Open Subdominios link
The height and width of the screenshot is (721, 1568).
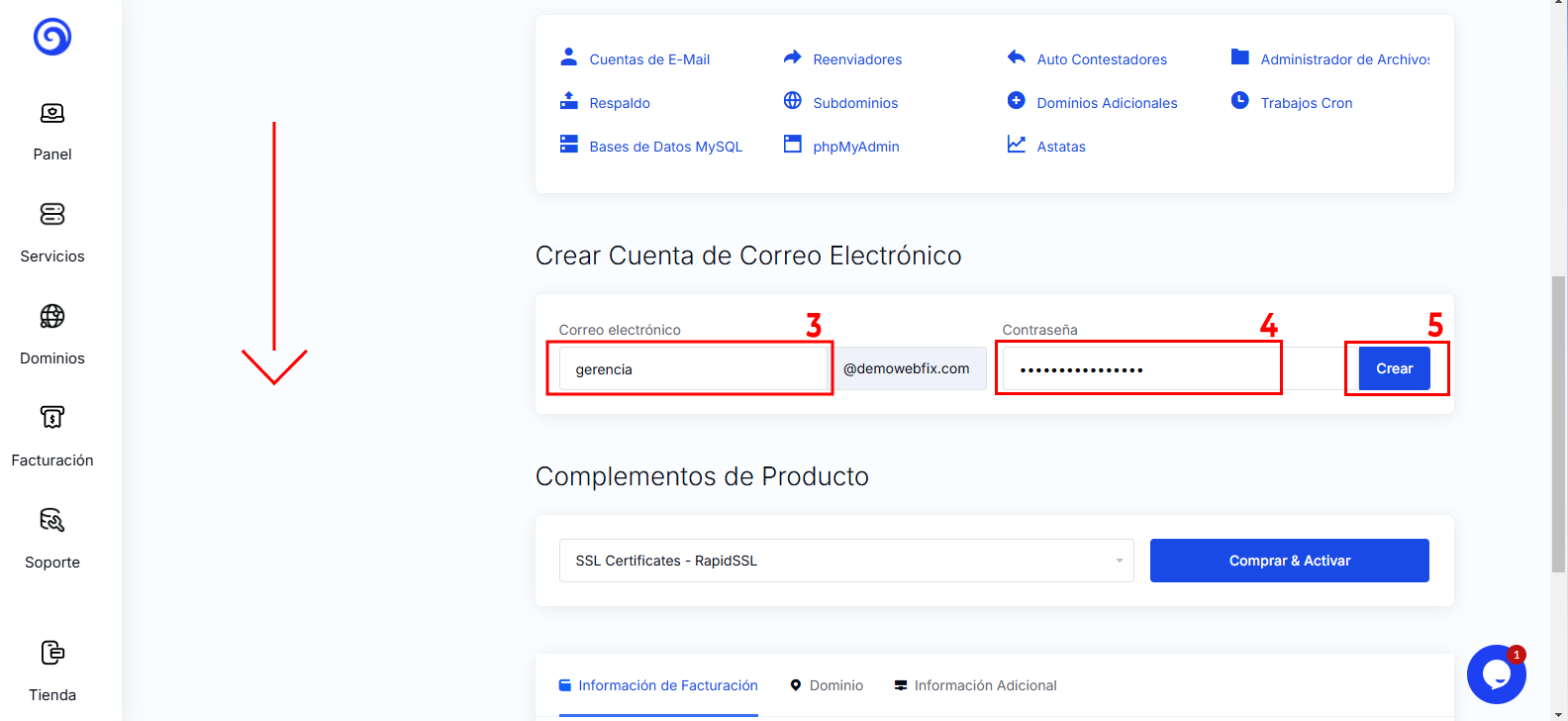(x=855, y=103)
